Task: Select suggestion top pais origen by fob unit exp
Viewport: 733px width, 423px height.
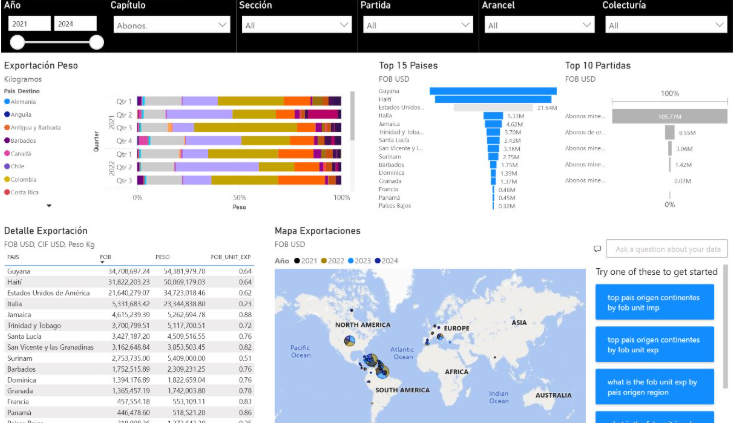Action: point(654,344)
